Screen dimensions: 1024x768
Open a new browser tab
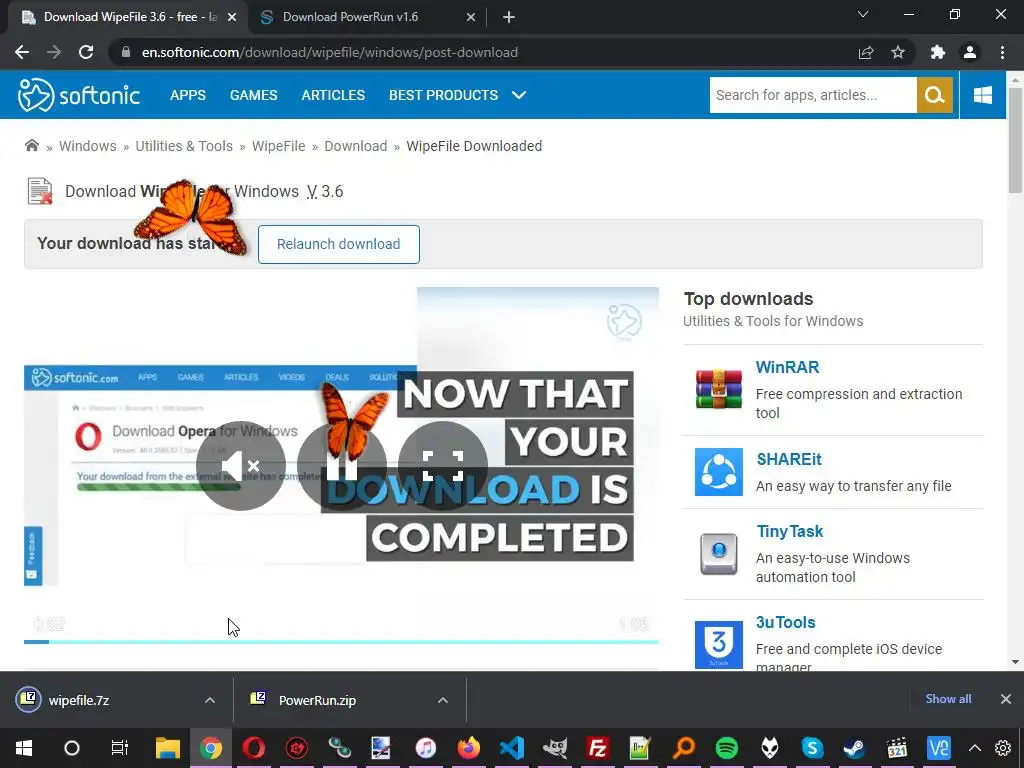click(x=509, y=17)
